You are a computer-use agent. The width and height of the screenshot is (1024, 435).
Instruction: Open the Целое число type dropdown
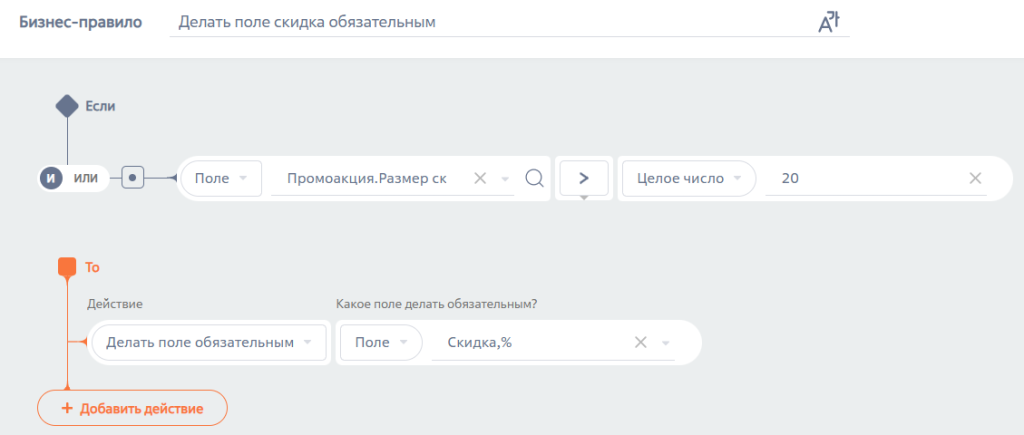[686, 178]
